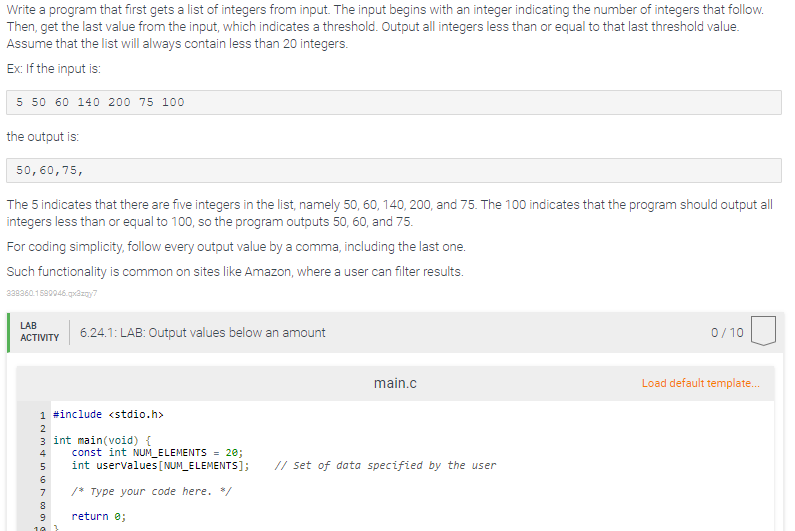
Task: Click line number 2 in the gutter
Action: click(x=43, y=429)
